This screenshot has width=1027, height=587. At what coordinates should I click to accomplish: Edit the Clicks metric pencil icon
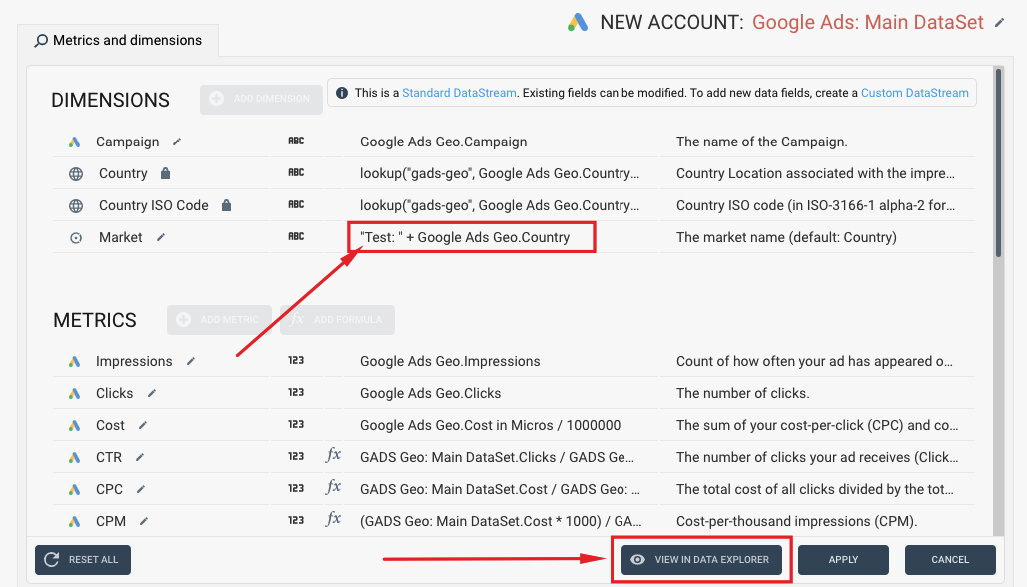coord(151,393)
